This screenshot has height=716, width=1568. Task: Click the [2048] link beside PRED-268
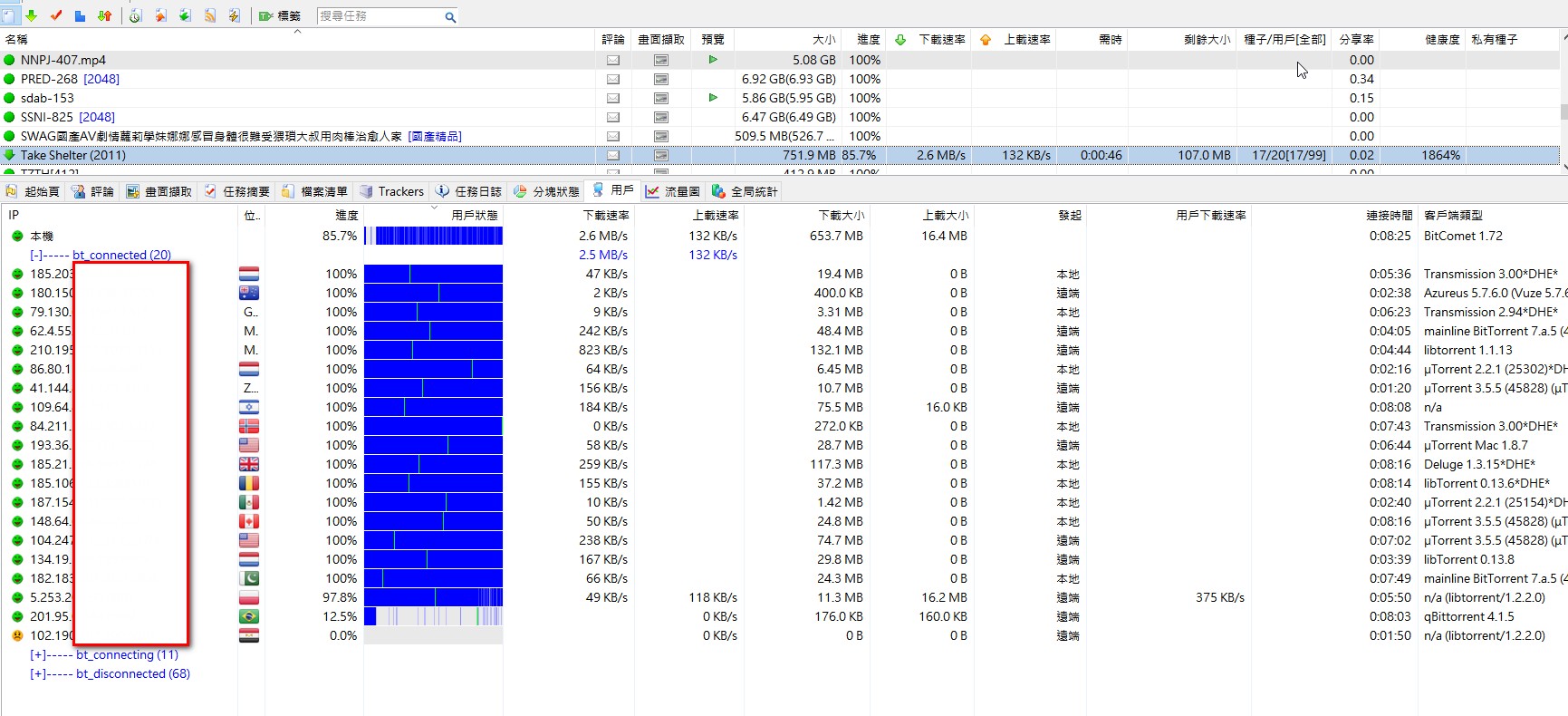click(101, 79)
